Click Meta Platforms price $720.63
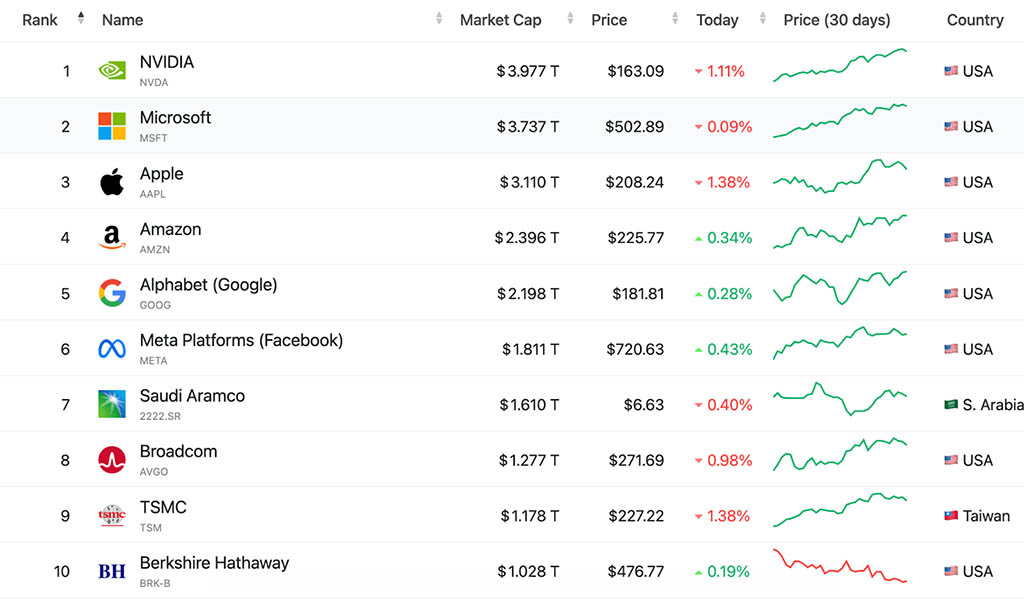Screen dimensions: 1024x600 pyautogui.click(x=635, y=349)
